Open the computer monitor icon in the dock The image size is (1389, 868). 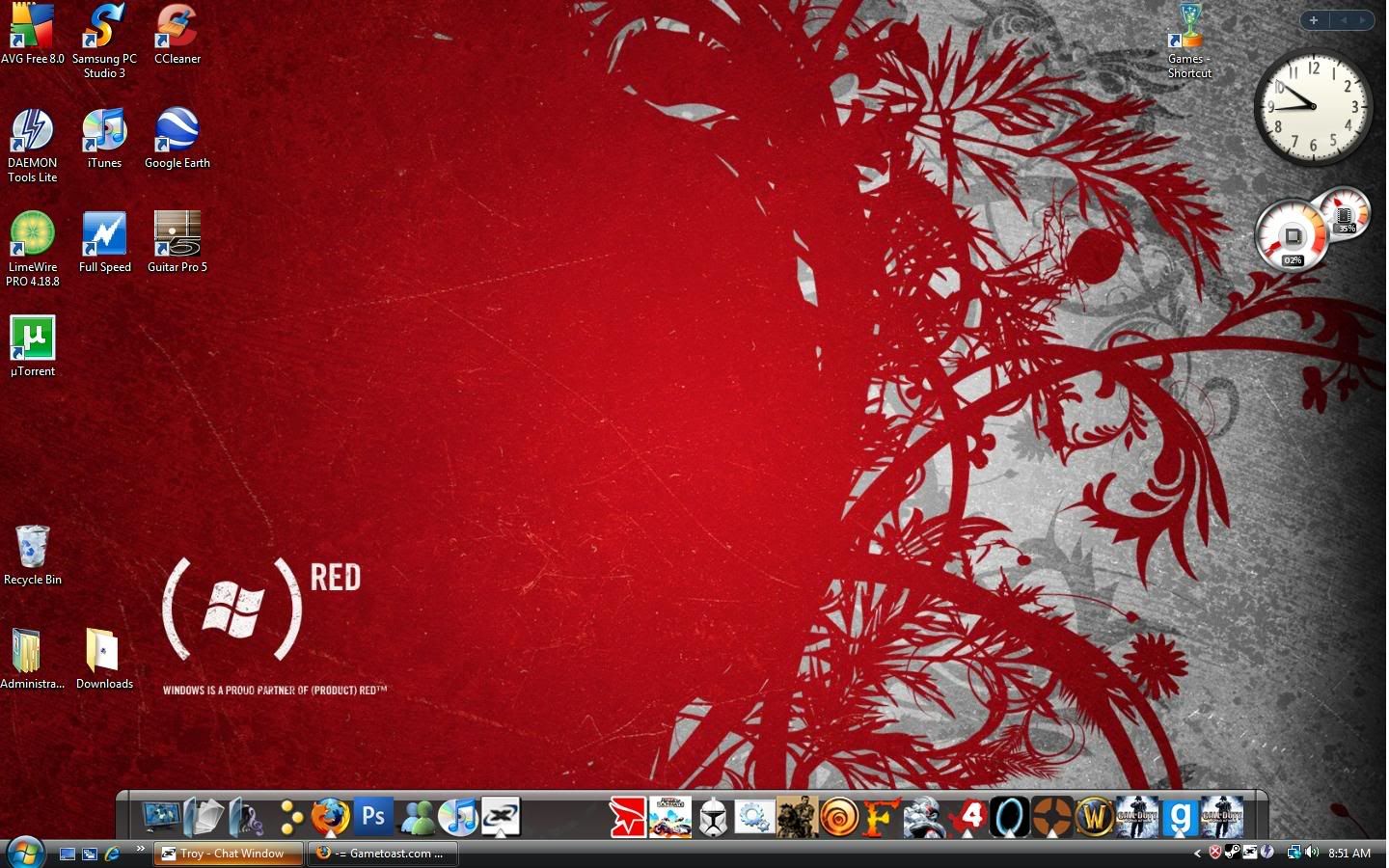[x=161, y=817]
